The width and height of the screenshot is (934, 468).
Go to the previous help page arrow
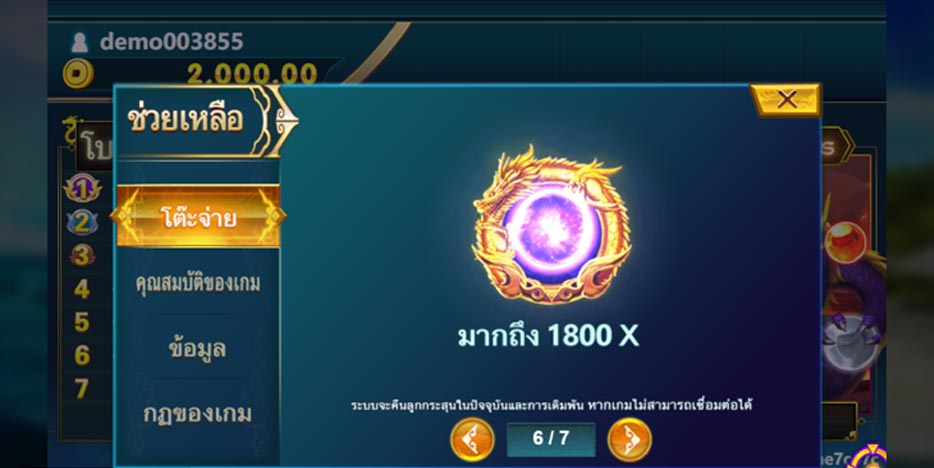click(x=472, y=439)
